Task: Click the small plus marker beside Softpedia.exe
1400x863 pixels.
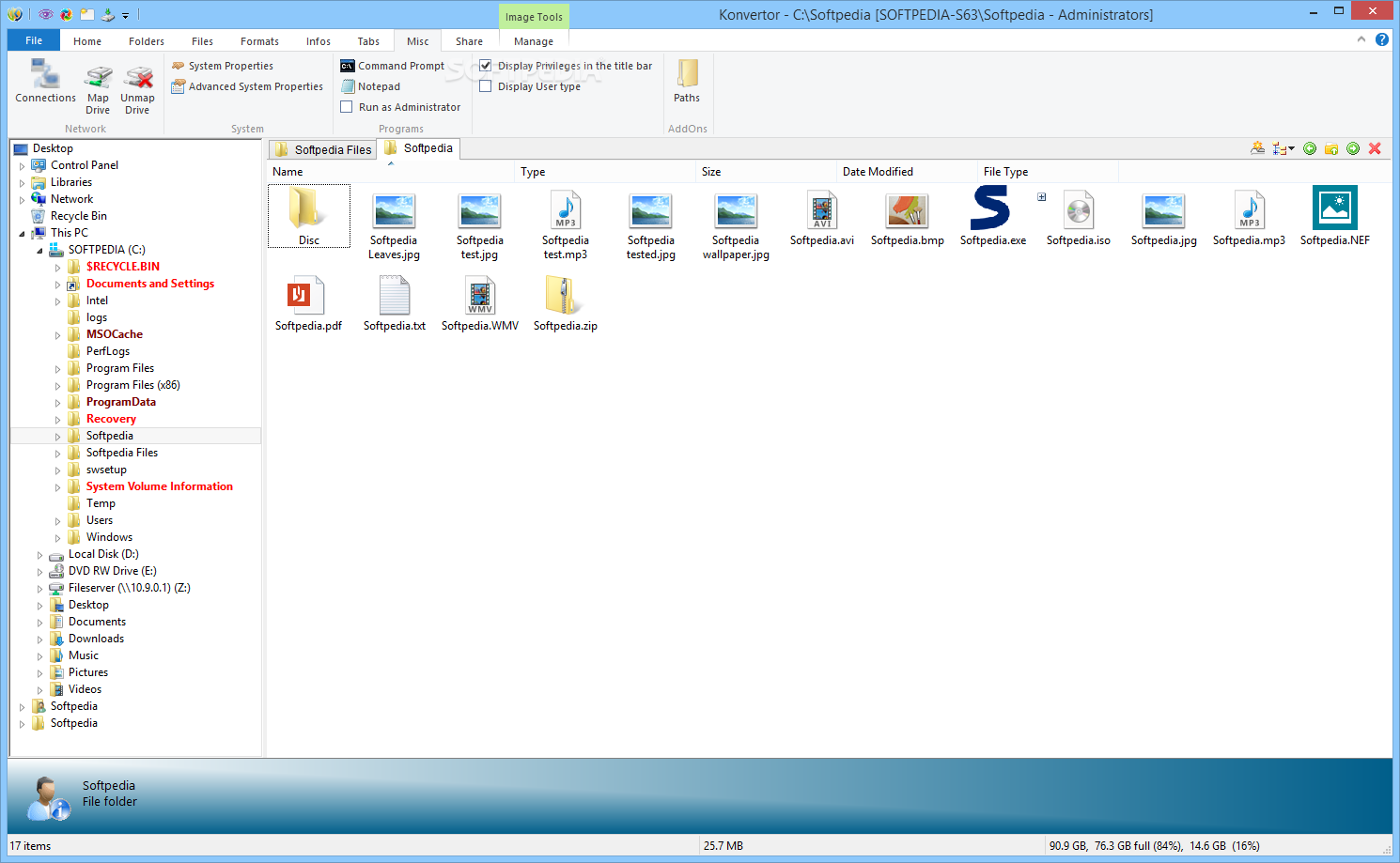Action: (1041, 197)
